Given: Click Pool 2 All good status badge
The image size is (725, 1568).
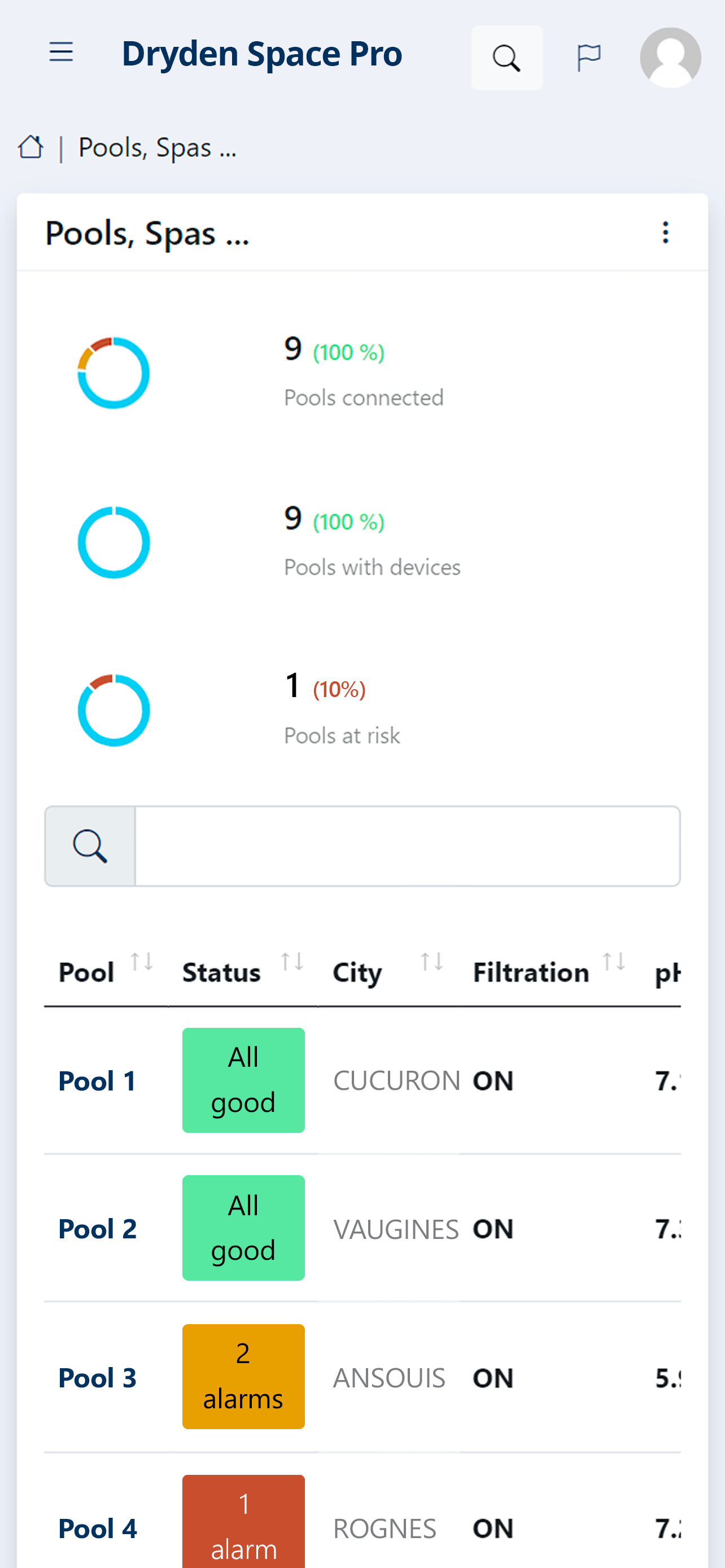Looking at the screenshot, I should pyautogui.click(x=243, y=1228).
